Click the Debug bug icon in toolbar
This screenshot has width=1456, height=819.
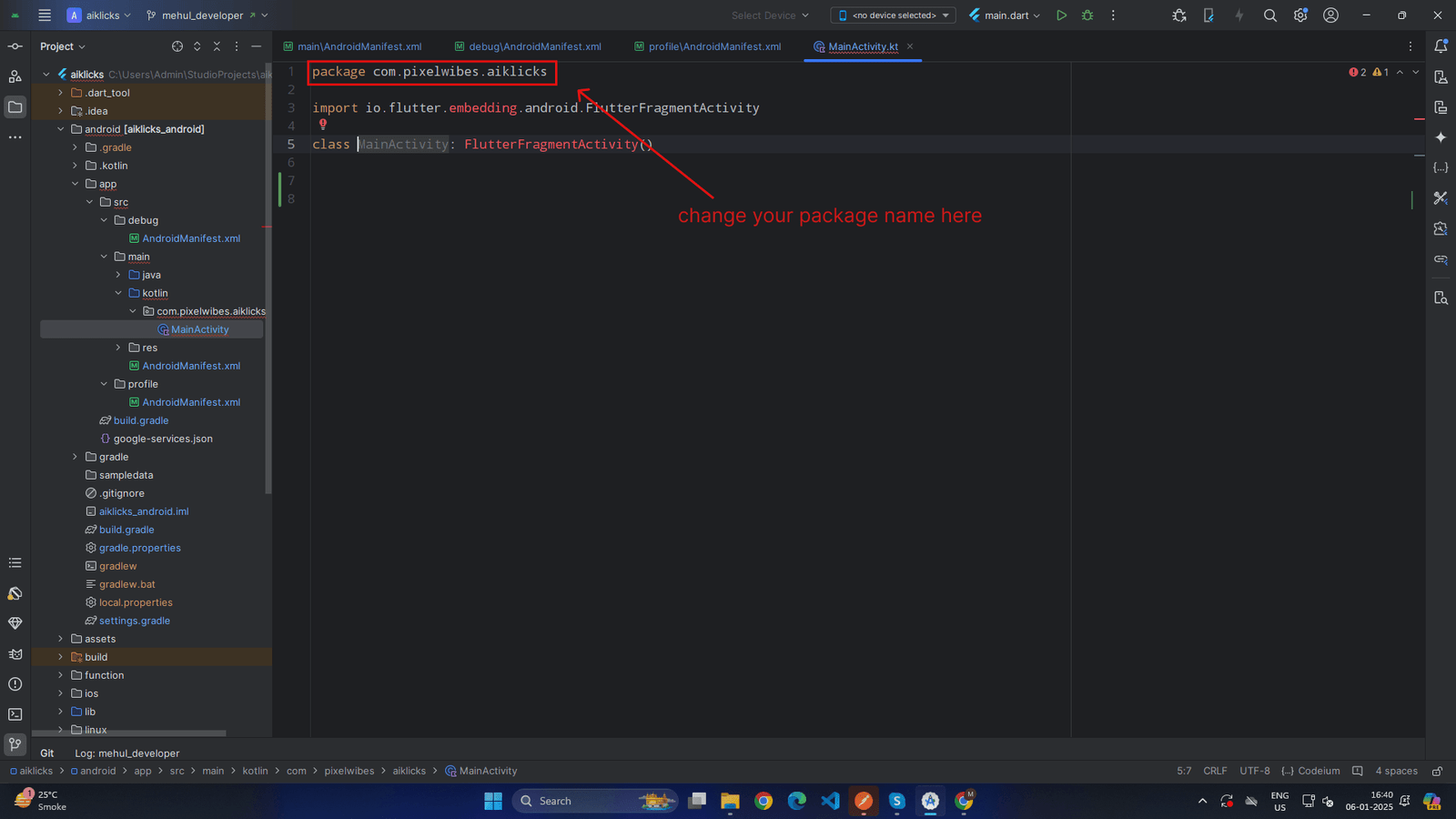[1087, 15]
